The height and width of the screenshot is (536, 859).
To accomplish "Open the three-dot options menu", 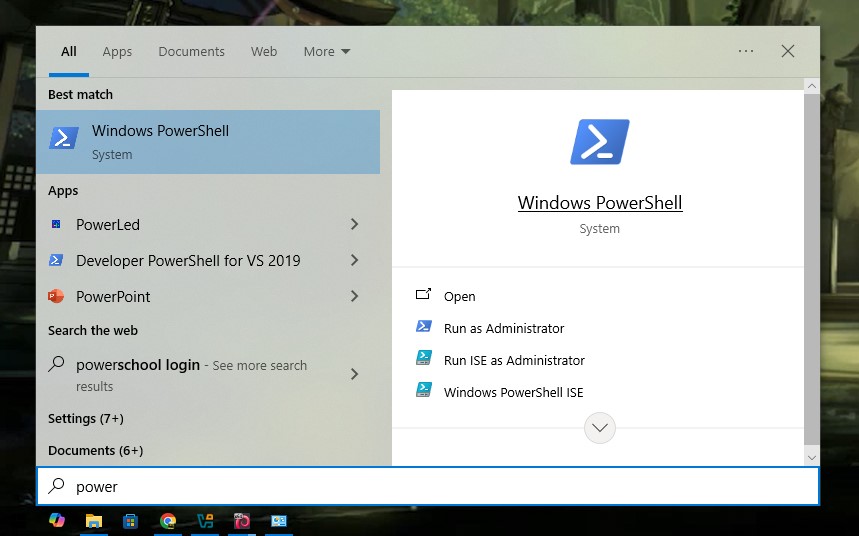I will click(746, 51).
